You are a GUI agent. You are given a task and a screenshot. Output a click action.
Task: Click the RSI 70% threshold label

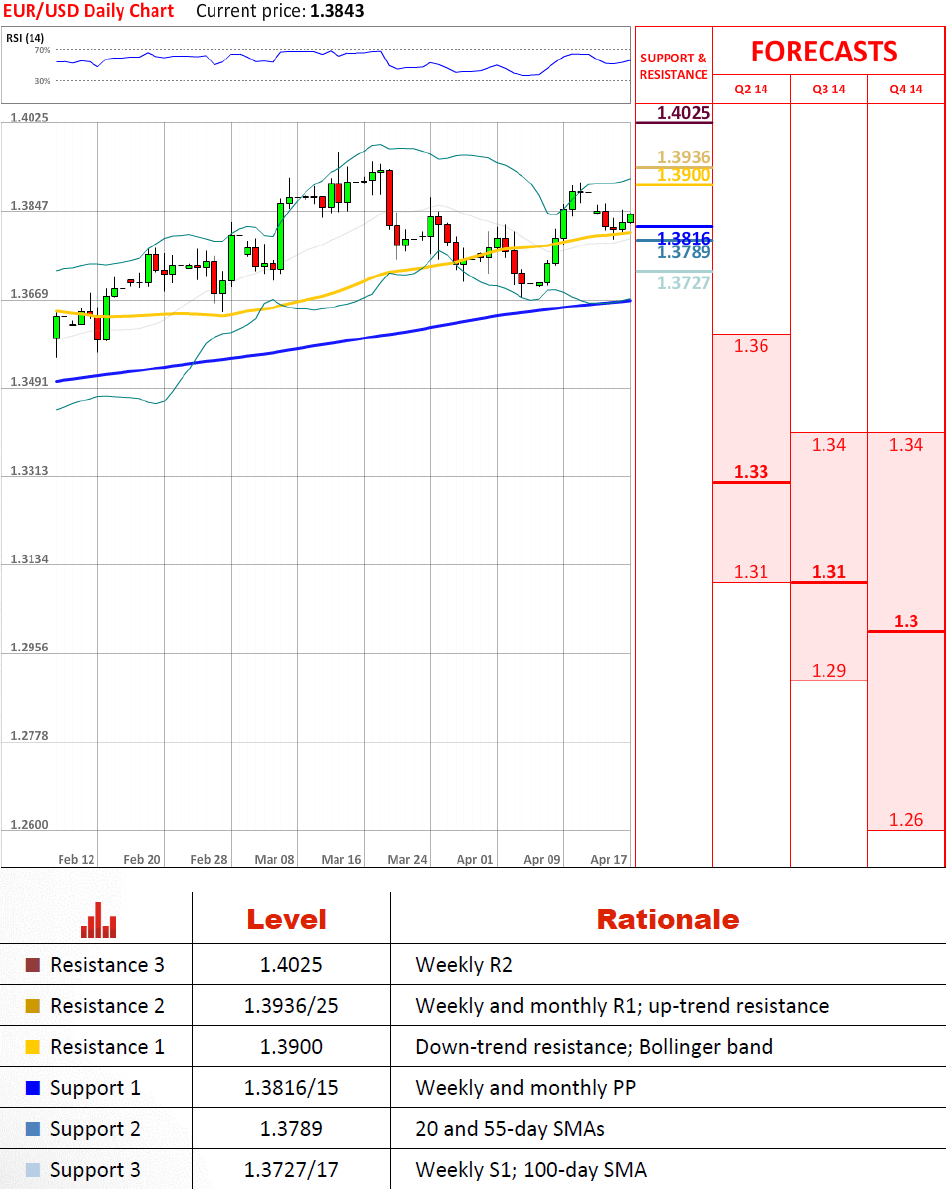tap(42, 50)
